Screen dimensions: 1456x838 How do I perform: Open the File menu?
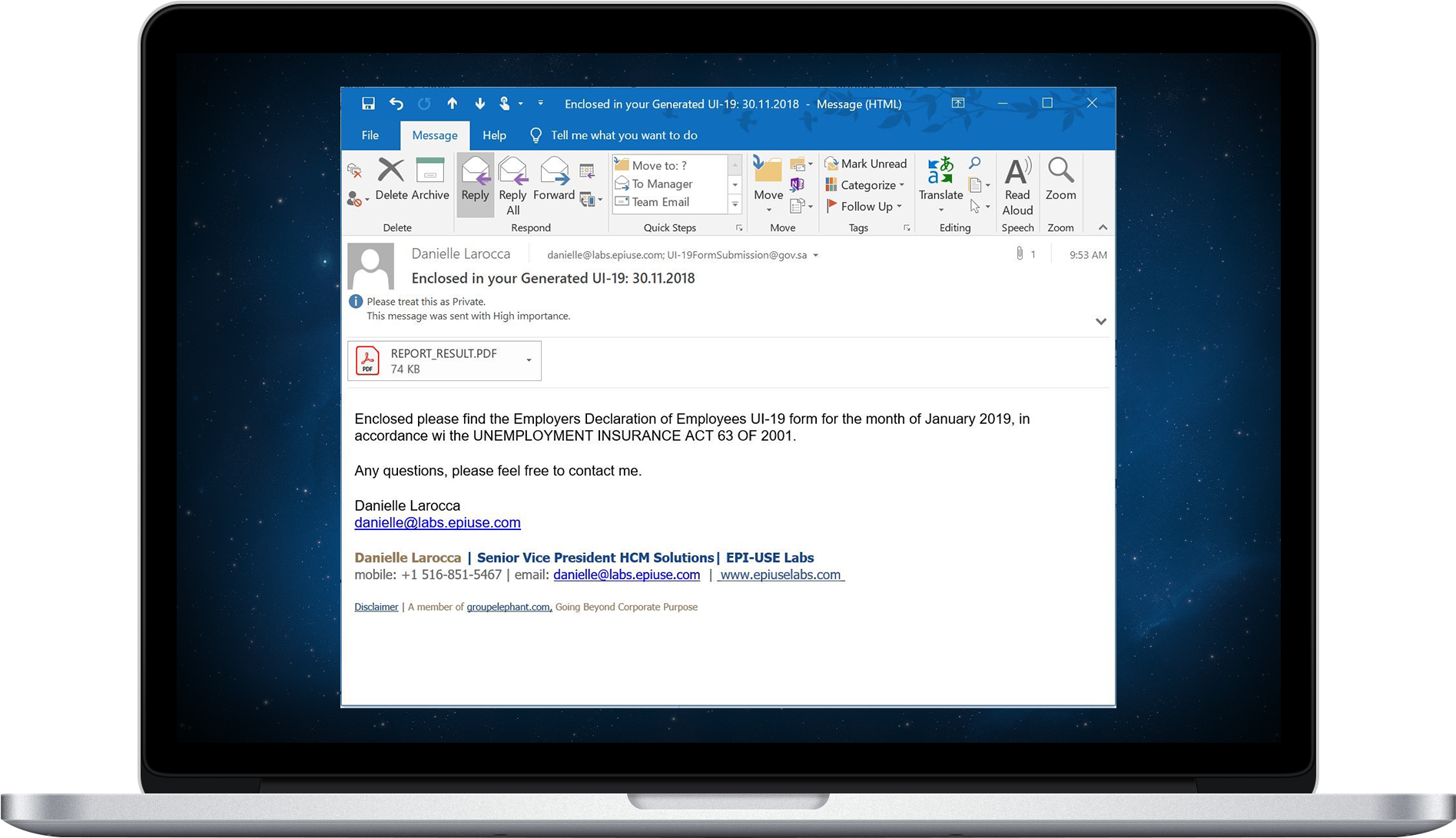click(x=370, y=134)
